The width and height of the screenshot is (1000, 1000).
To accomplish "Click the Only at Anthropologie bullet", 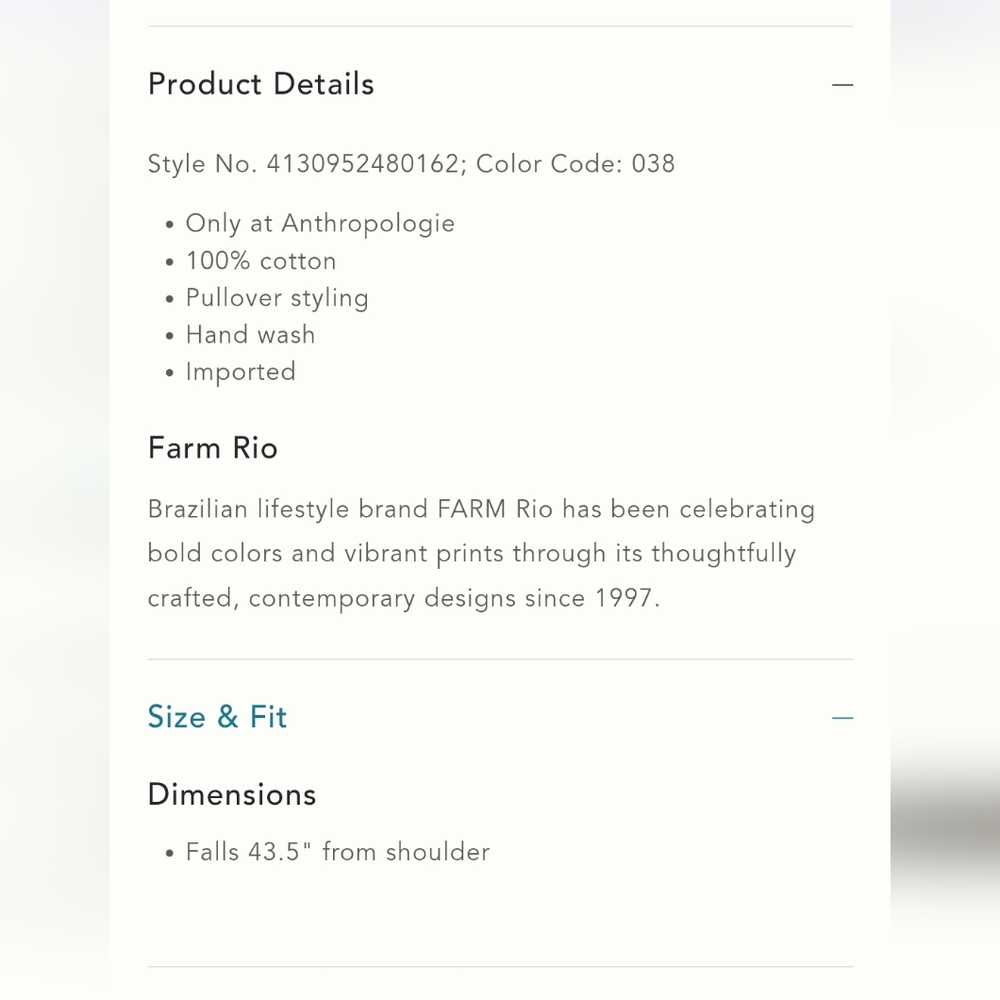I will pos(320,224).
